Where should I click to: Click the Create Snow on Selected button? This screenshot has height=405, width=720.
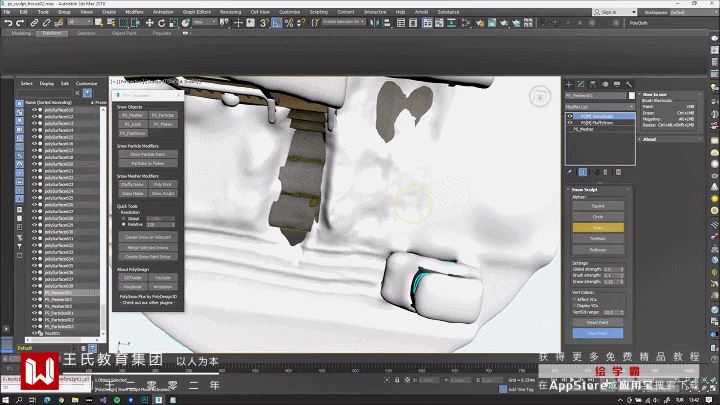(x=148, y=237)
